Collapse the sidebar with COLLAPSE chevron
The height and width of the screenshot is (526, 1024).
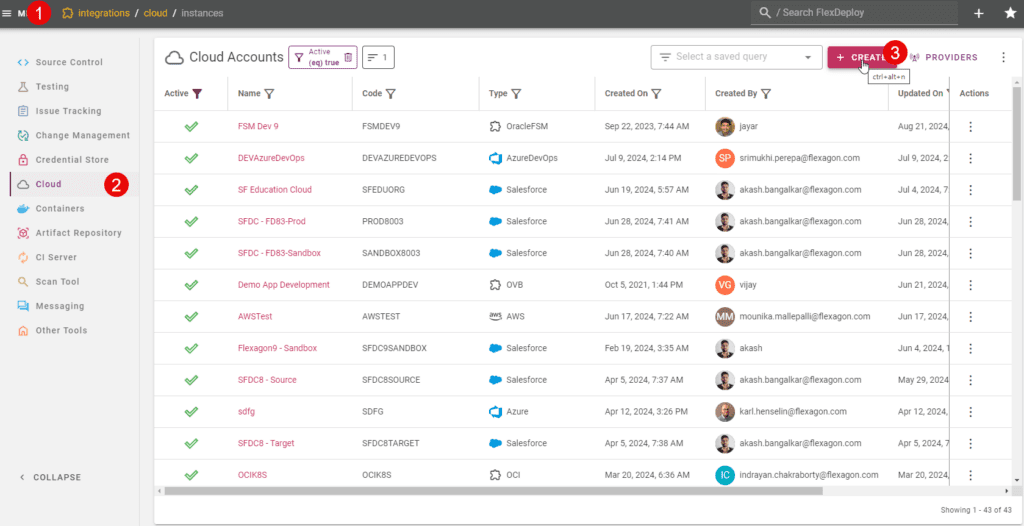pos(50,477)
